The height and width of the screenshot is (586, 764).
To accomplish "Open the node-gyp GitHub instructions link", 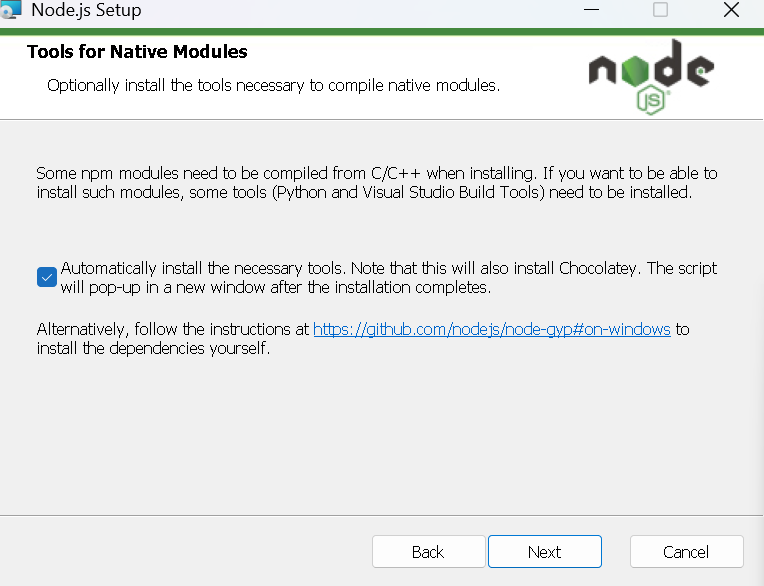I will [491, 329].
